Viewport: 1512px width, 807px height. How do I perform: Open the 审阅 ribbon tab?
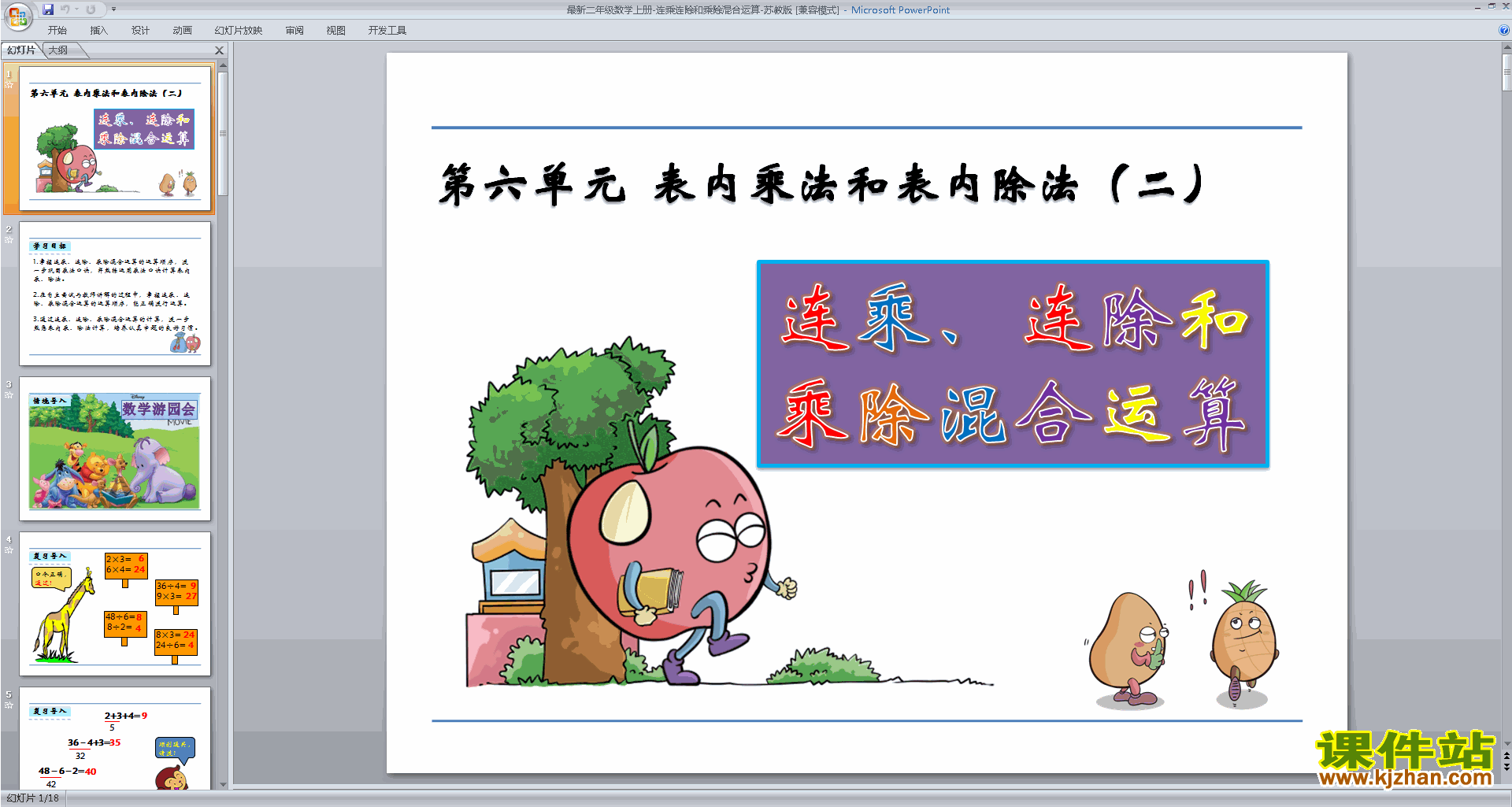tap(295, 31)
